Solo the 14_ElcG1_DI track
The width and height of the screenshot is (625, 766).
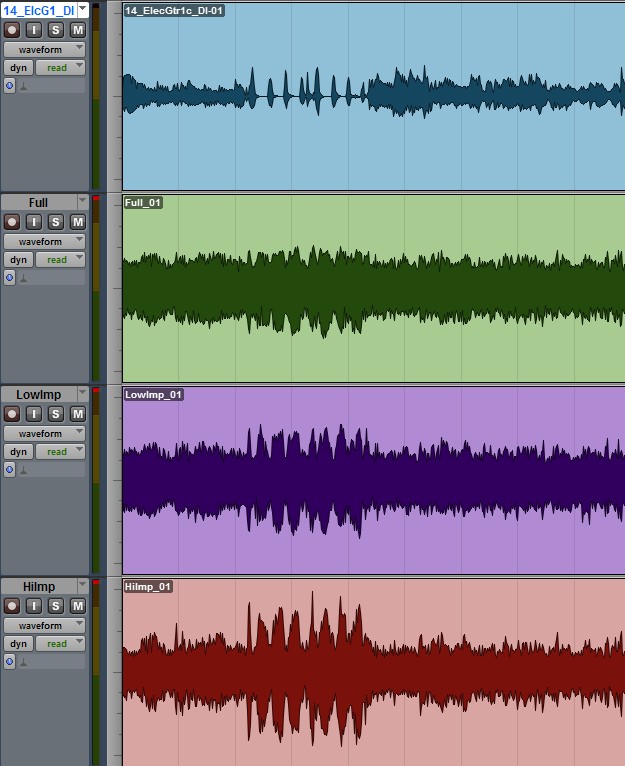pos(56,30)
